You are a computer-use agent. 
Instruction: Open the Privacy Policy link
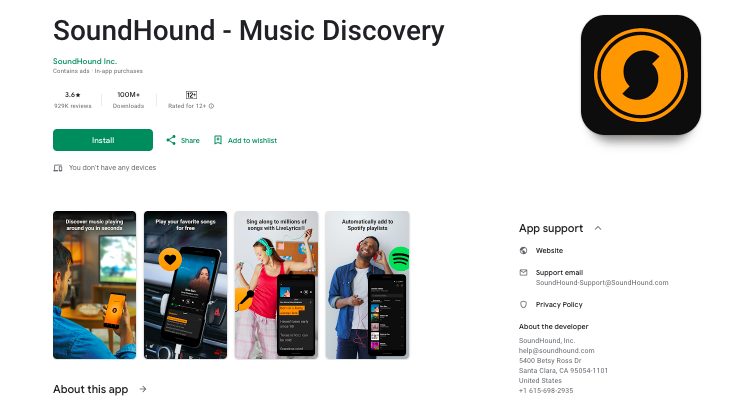pyautogui.click(x=559, y=304)
